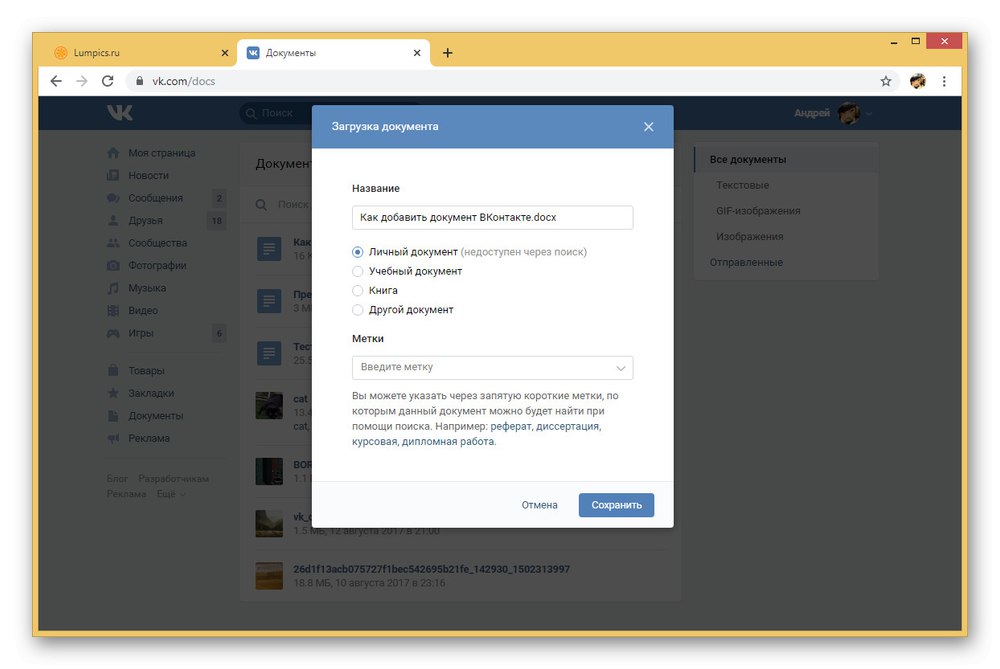
Task: Open Андрей profile dropdown in header
Action: [x=833, y=114]
